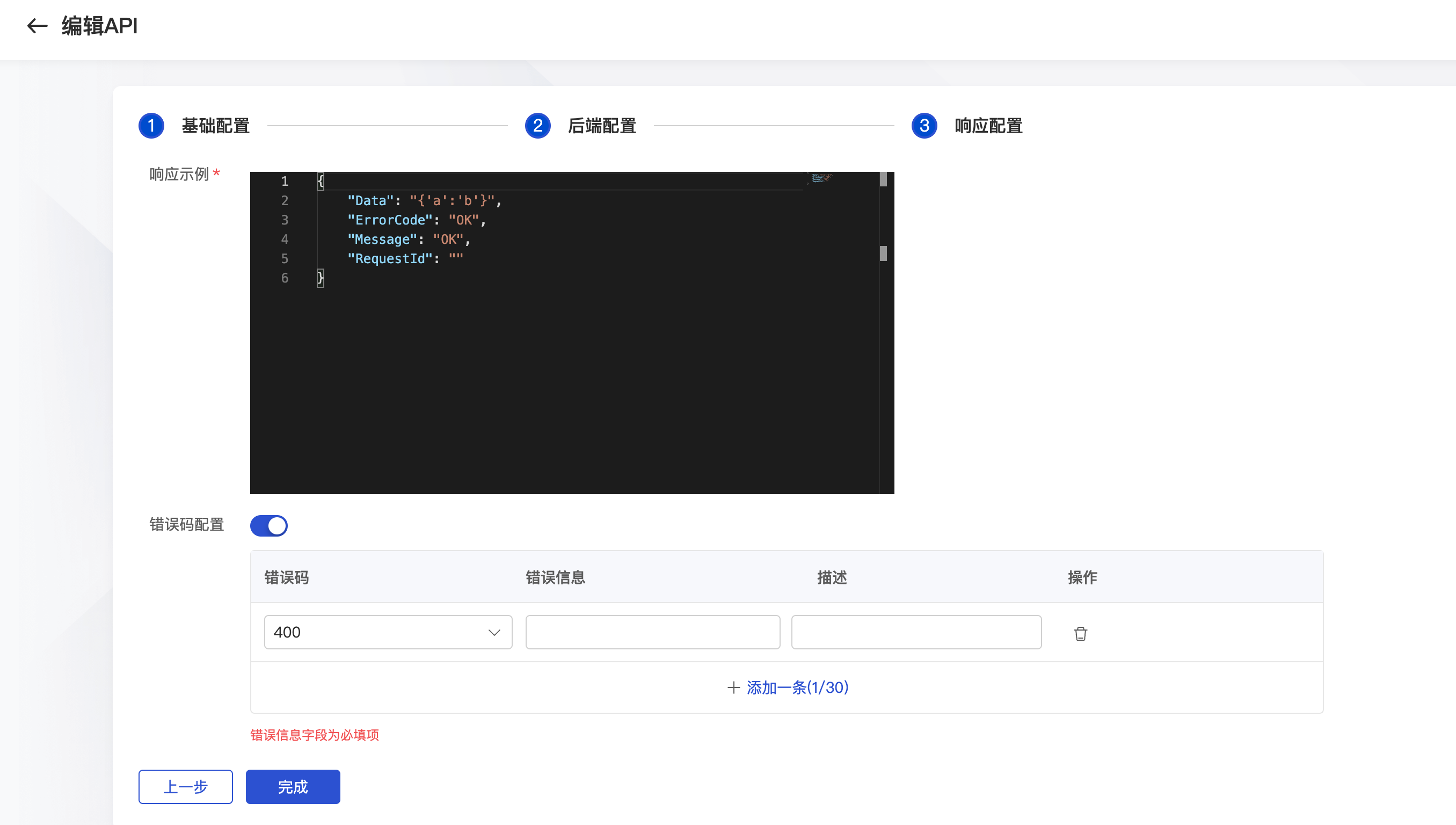Click the "Message" line in editor

coord(409,239)
